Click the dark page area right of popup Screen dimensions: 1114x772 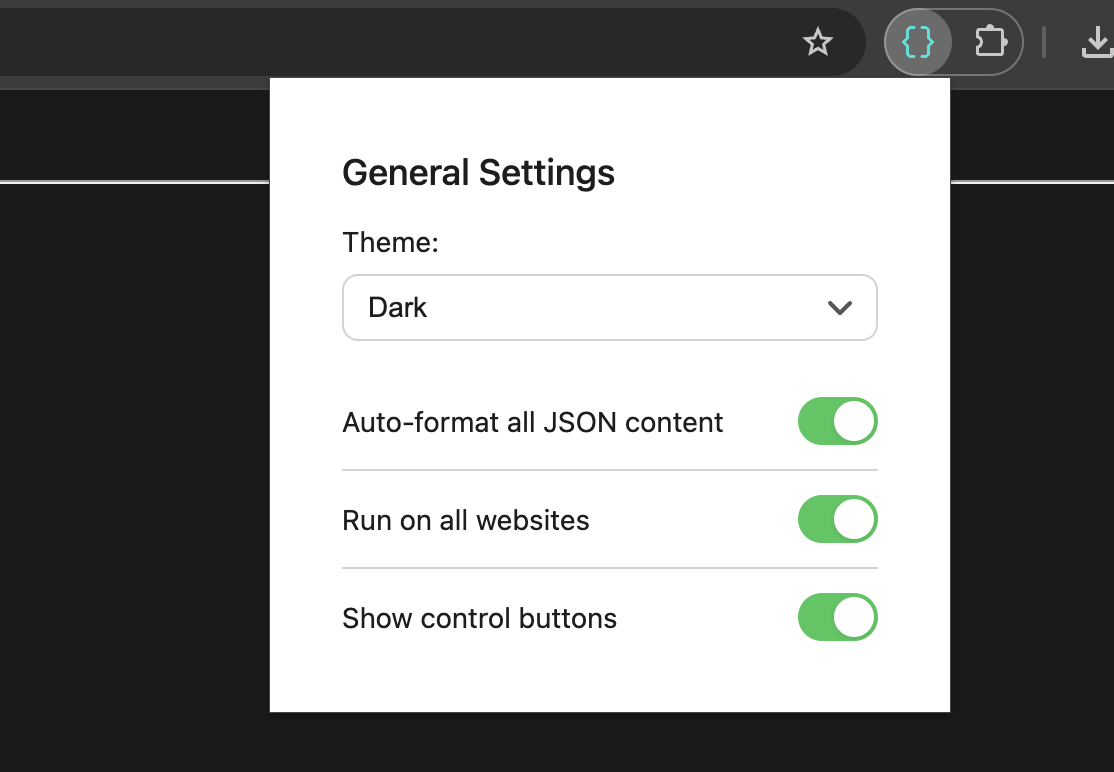(x=1032, y=450)
